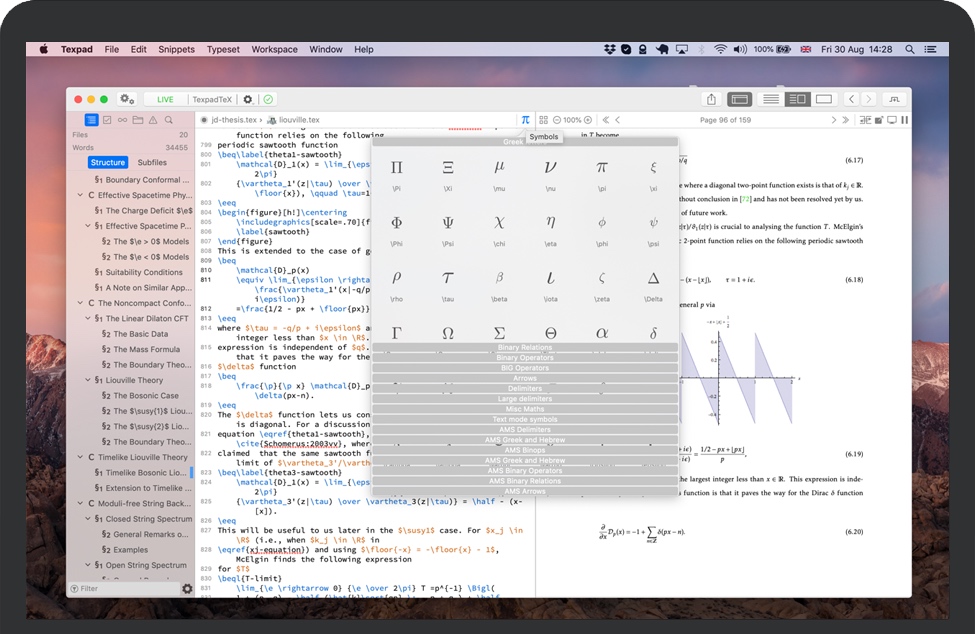This screenshot has height=634, width=975.
Task: Expand the AMS Arrows symbol group
Action: [x=524, y=491]
